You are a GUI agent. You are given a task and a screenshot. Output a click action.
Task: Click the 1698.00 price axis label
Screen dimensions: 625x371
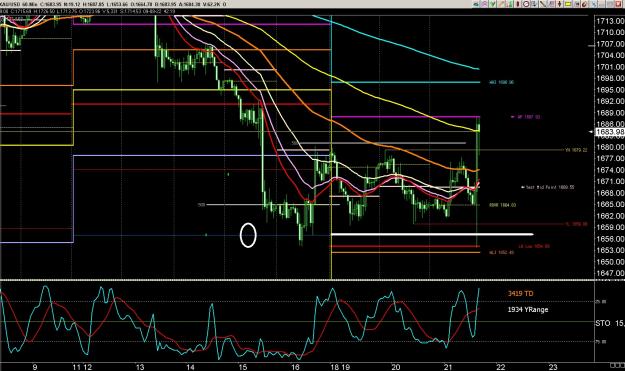610,78
